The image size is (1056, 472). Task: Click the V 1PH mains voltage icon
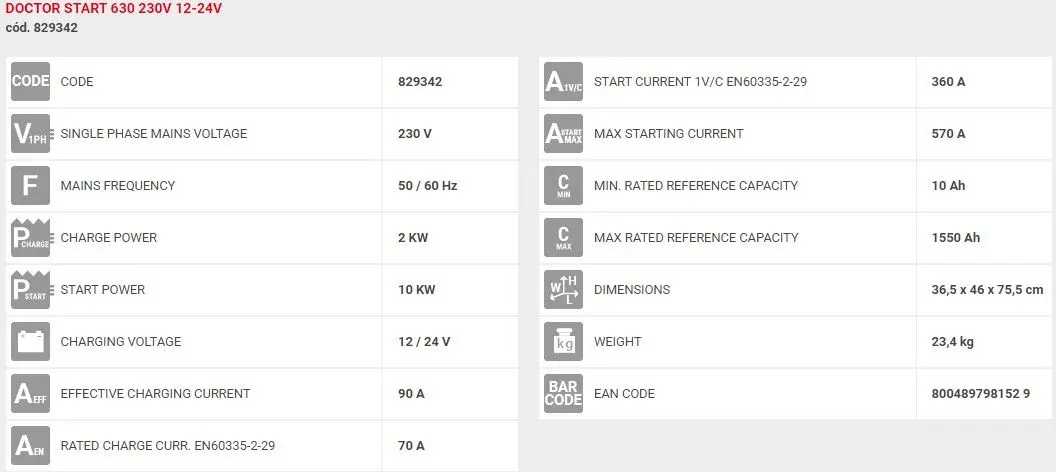pos(30,133)
